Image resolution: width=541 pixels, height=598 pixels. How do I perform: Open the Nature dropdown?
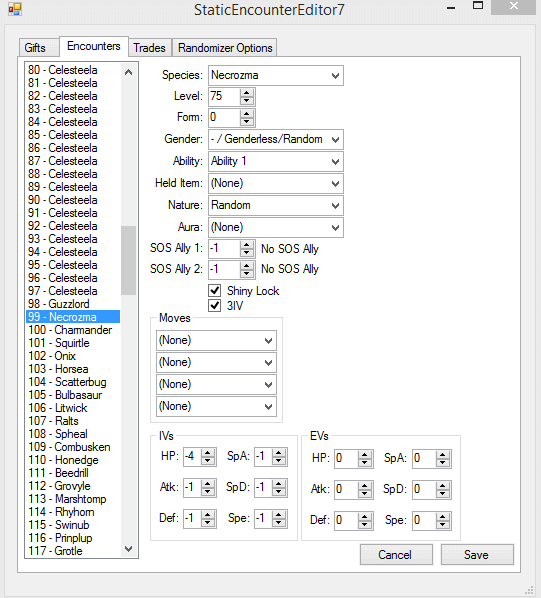click(276, 206)
